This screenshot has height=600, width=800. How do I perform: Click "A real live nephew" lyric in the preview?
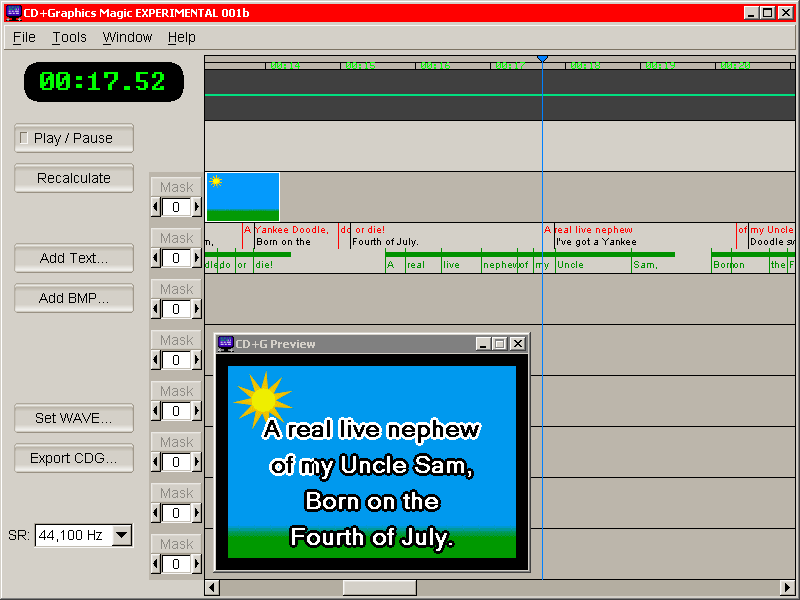coord(371,430)
